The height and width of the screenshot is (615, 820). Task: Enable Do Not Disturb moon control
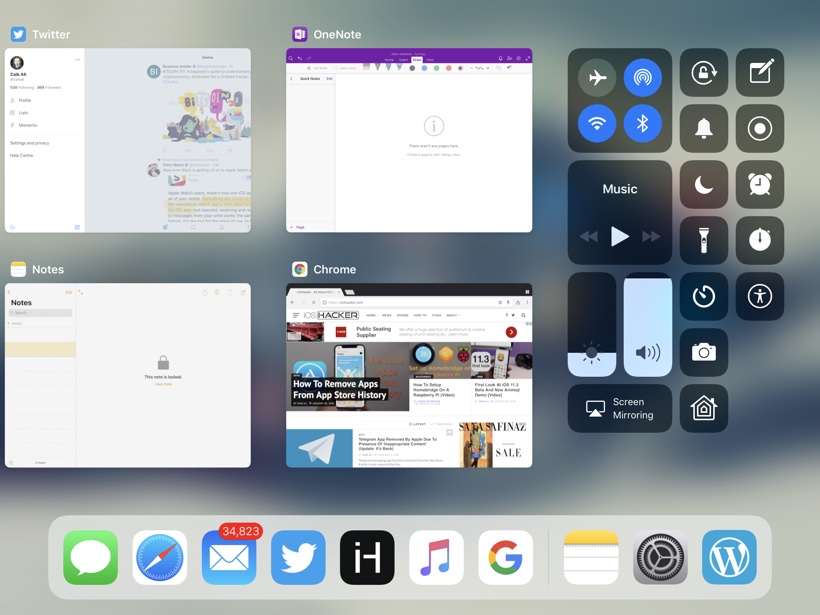pos(704,184)
